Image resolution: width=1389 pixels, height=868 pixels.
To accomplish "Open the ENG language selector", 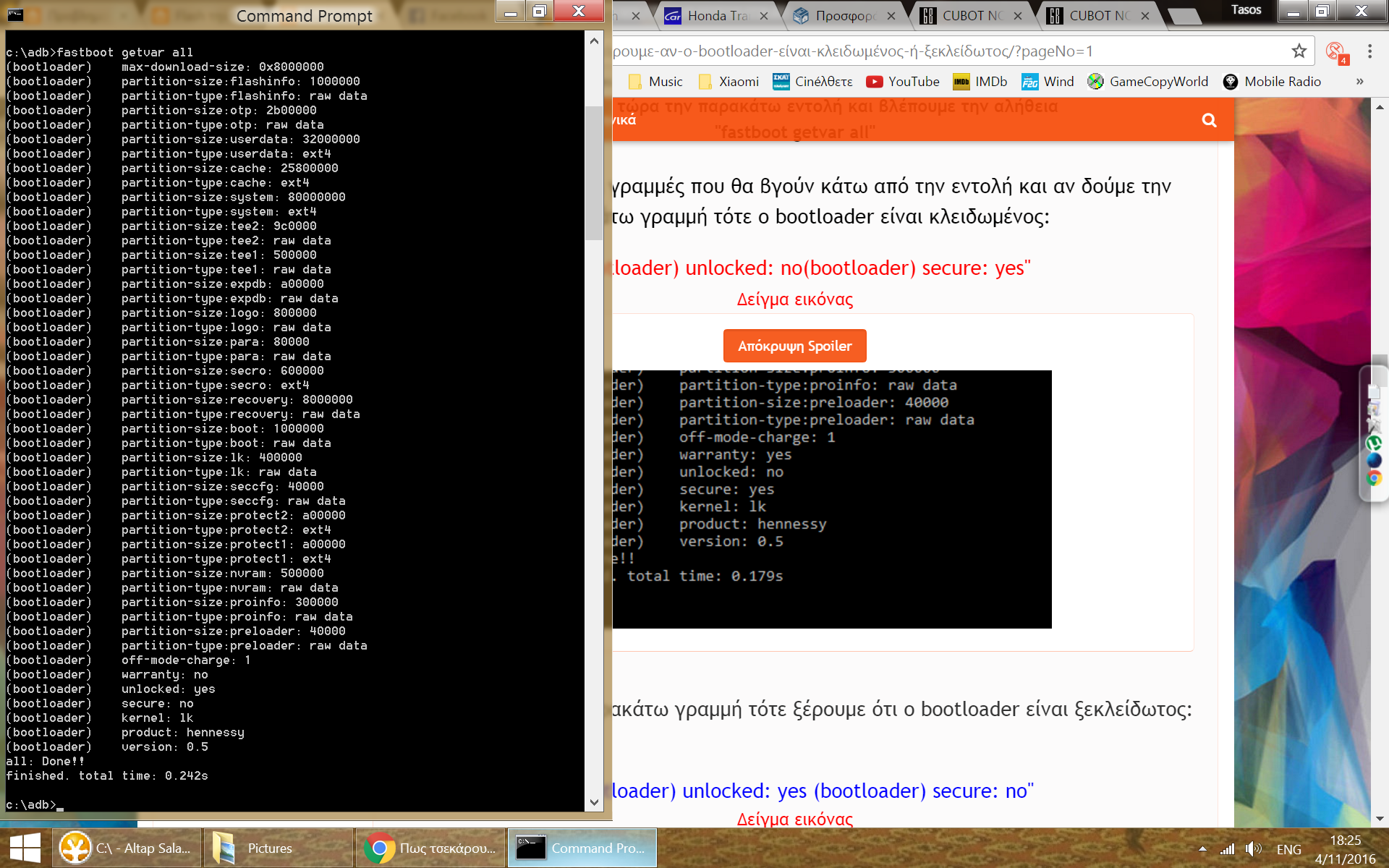I will (x=1288, y=849).
